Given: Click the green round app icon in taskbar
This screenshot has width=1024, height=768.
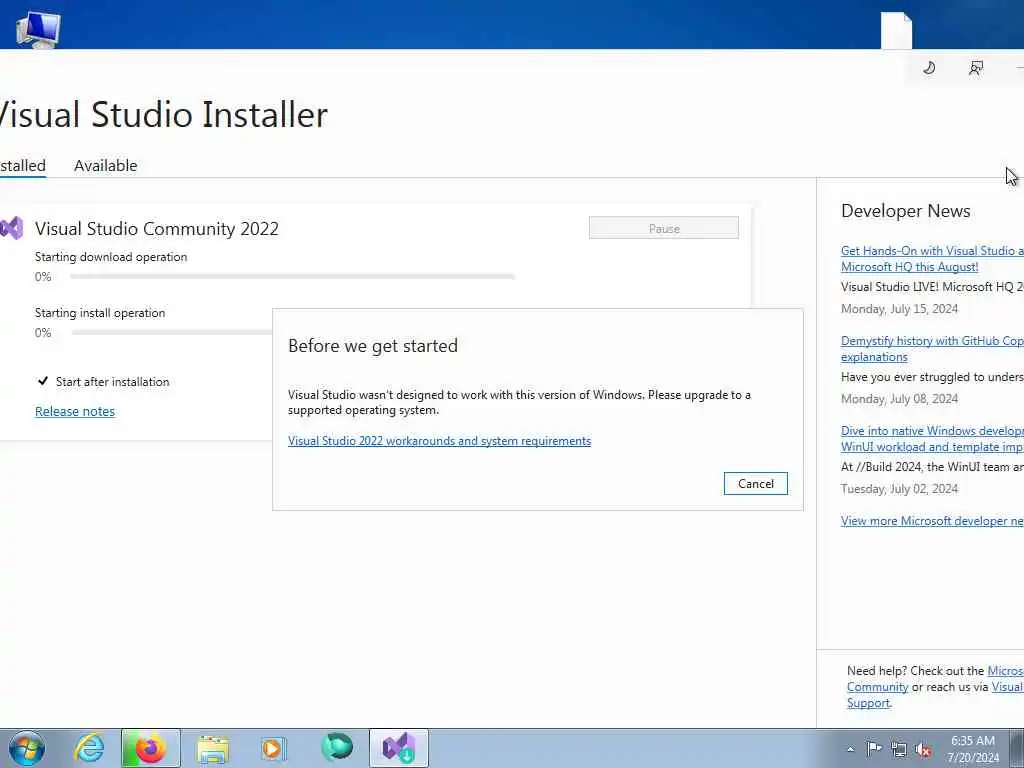Looking at the screenshot, I should coord(337,747).
